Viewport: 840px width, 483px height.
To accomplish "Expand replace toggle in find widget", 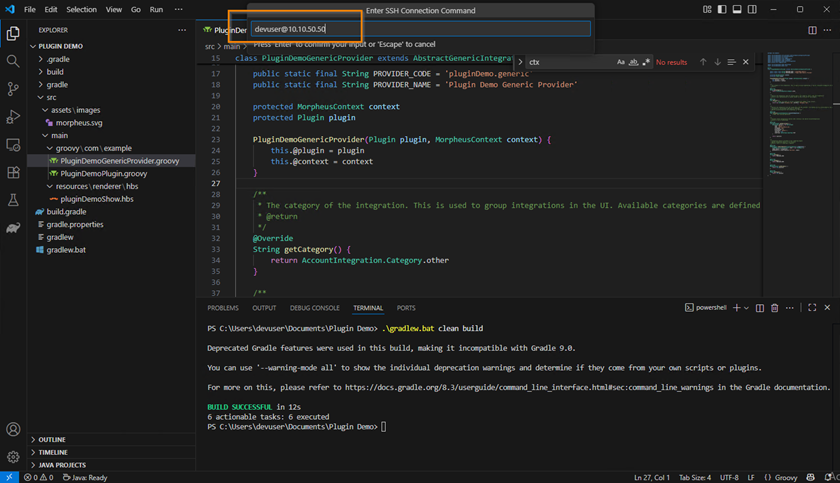I will pyautogui.click(x=520, y=62).
